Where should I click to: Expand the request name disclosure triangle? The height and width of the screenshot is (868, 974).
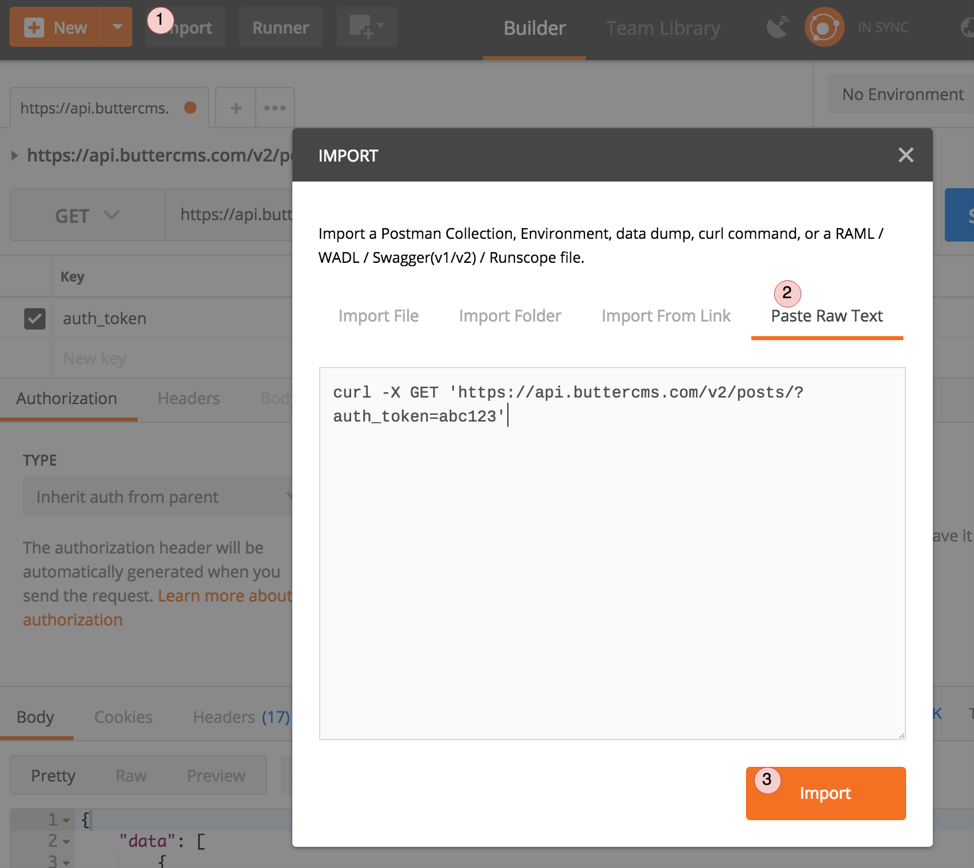coord(14,155)
